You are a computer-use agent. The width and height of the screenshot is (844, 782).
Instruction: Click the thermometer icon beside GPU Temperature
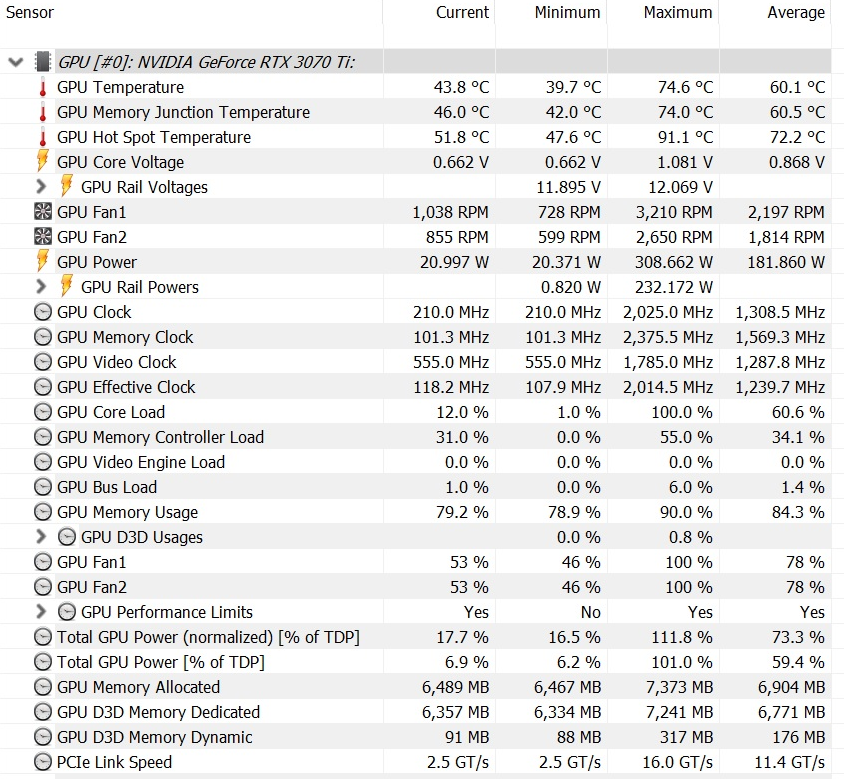pos(43,87)
